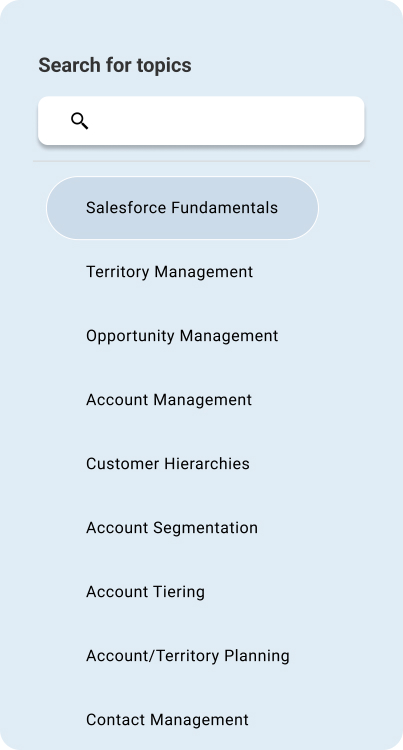Image resolution: width=403 pixels, height=750 pixels.
Task: Click the Territory Management link text
Action: pyautogui.click(x=169, y=272)
